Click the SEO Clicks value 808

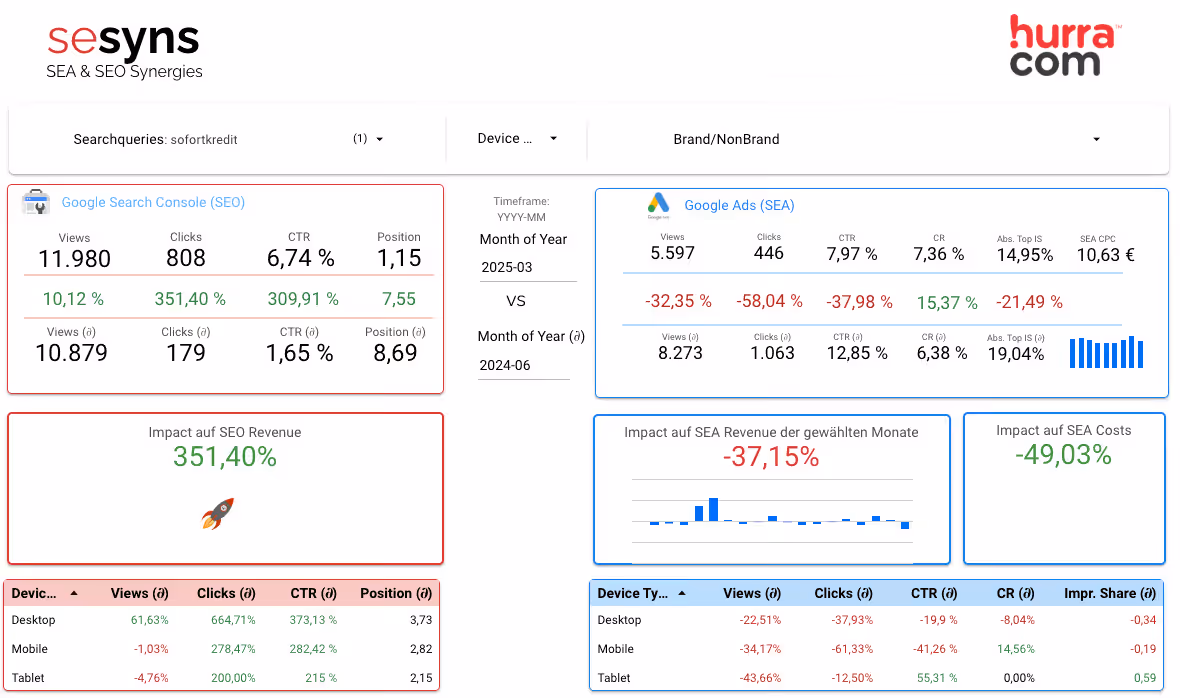(x=186, y=258)
